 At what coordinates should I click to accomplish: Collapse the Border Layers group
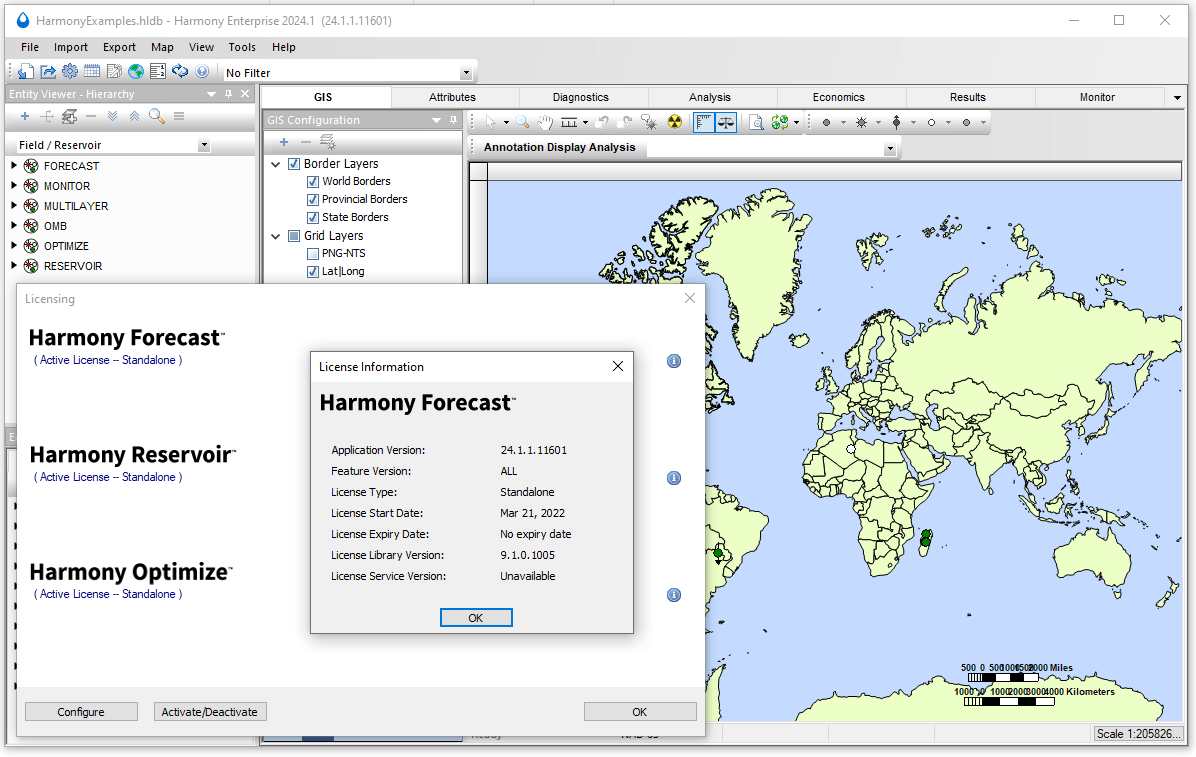pos(275,163)
